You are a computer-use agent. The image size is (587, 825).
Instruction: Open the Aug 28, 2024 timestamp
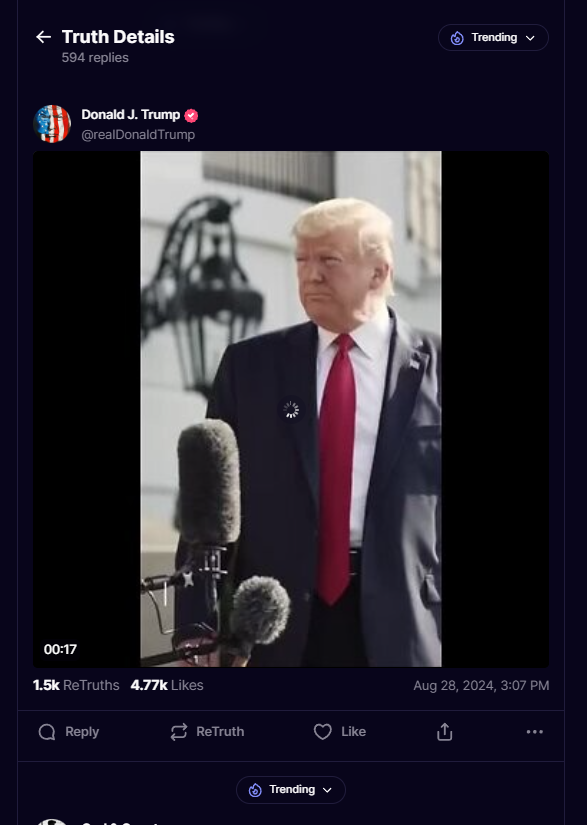click(x=481, y=686)
